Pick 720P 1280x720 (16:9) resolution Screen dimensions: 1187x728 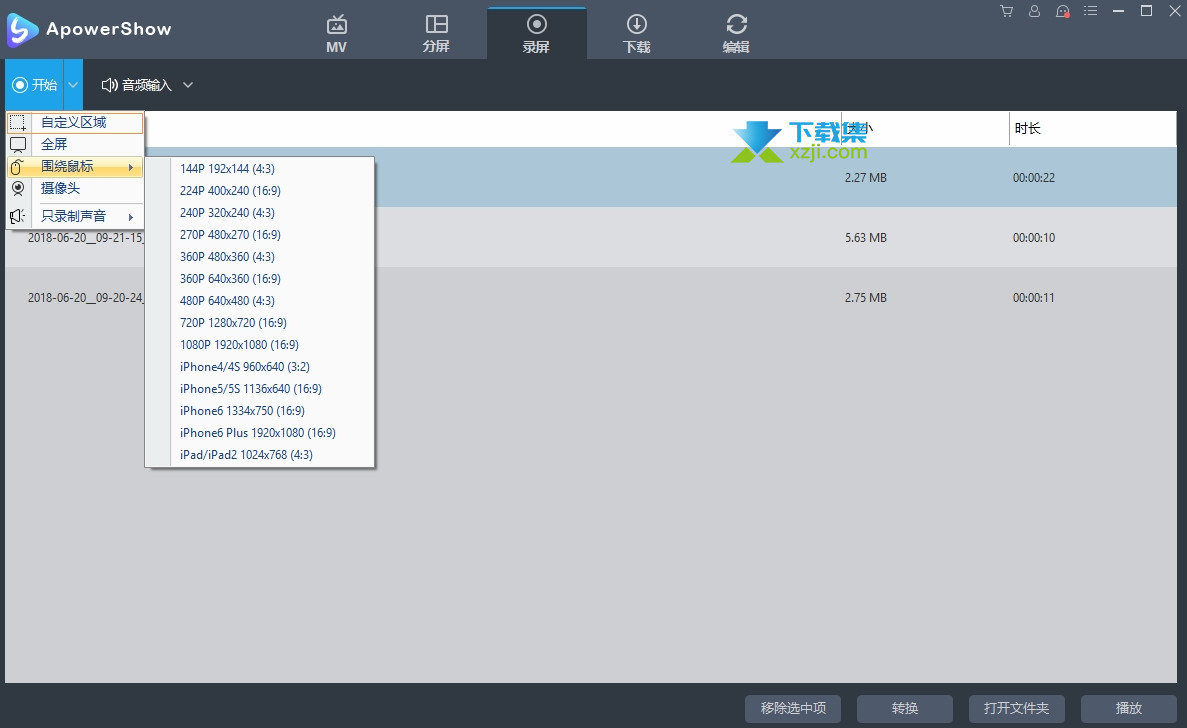[x=233, y=323]
